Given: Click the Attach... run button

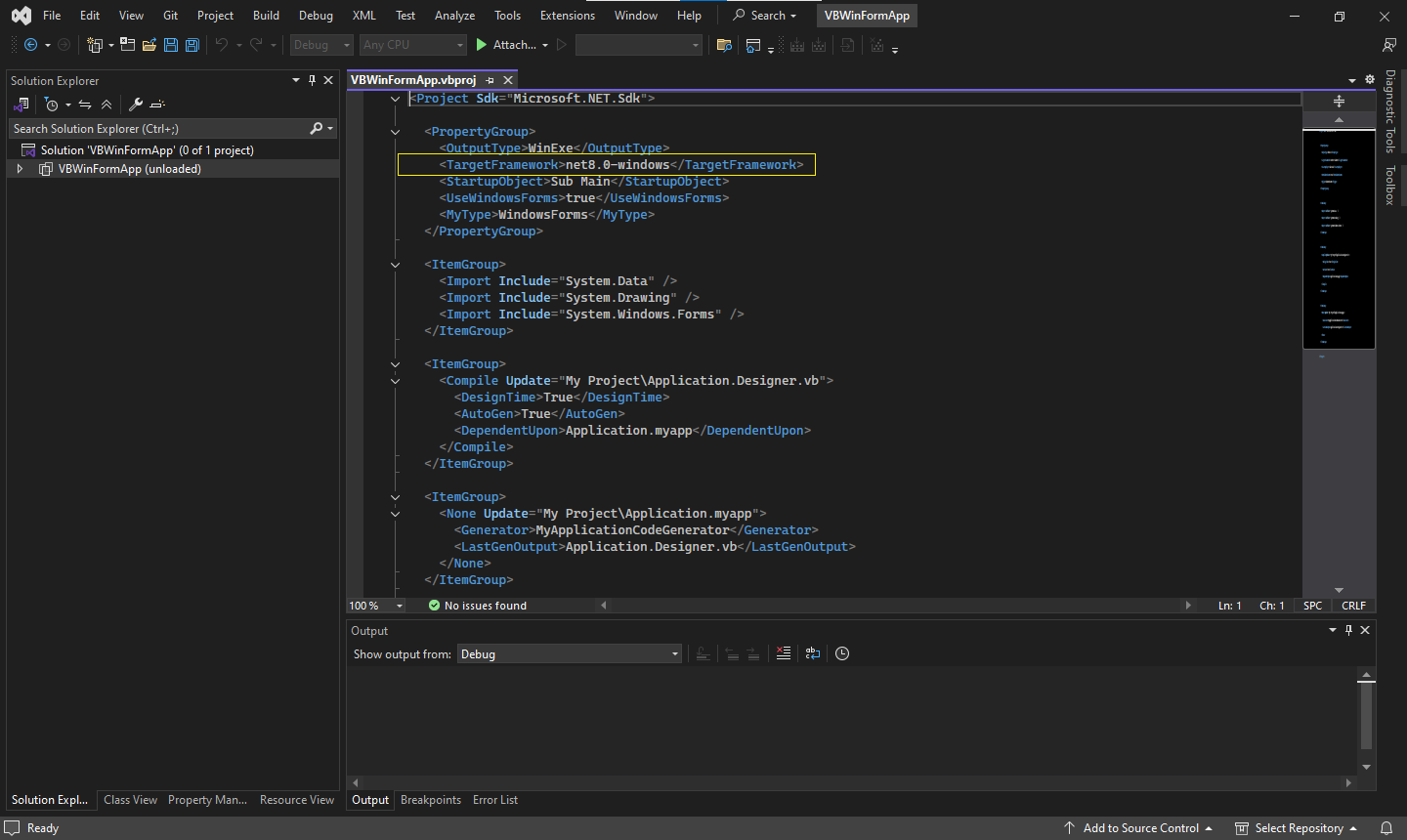Looking at the screenshot, I should point(505,45).
